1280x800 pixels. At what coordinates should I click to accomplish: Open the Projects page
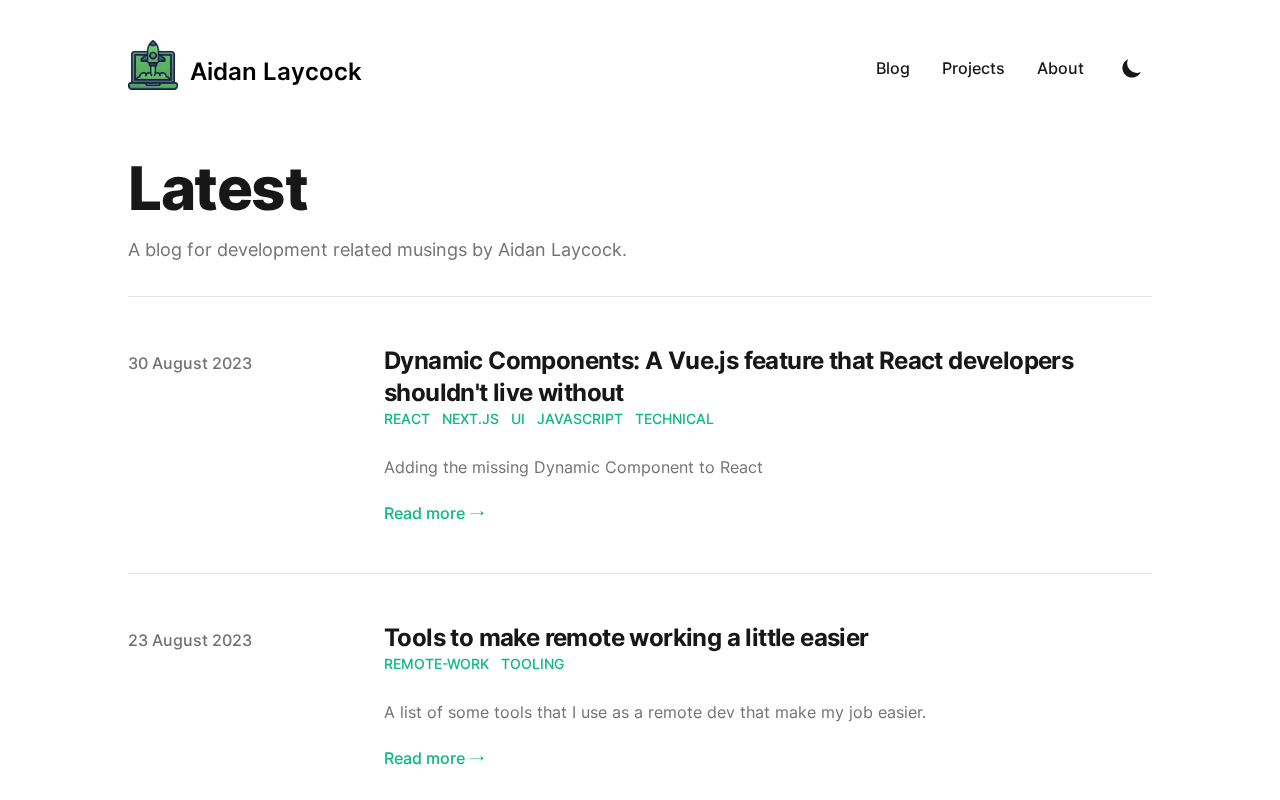click(x=973, y=69)
